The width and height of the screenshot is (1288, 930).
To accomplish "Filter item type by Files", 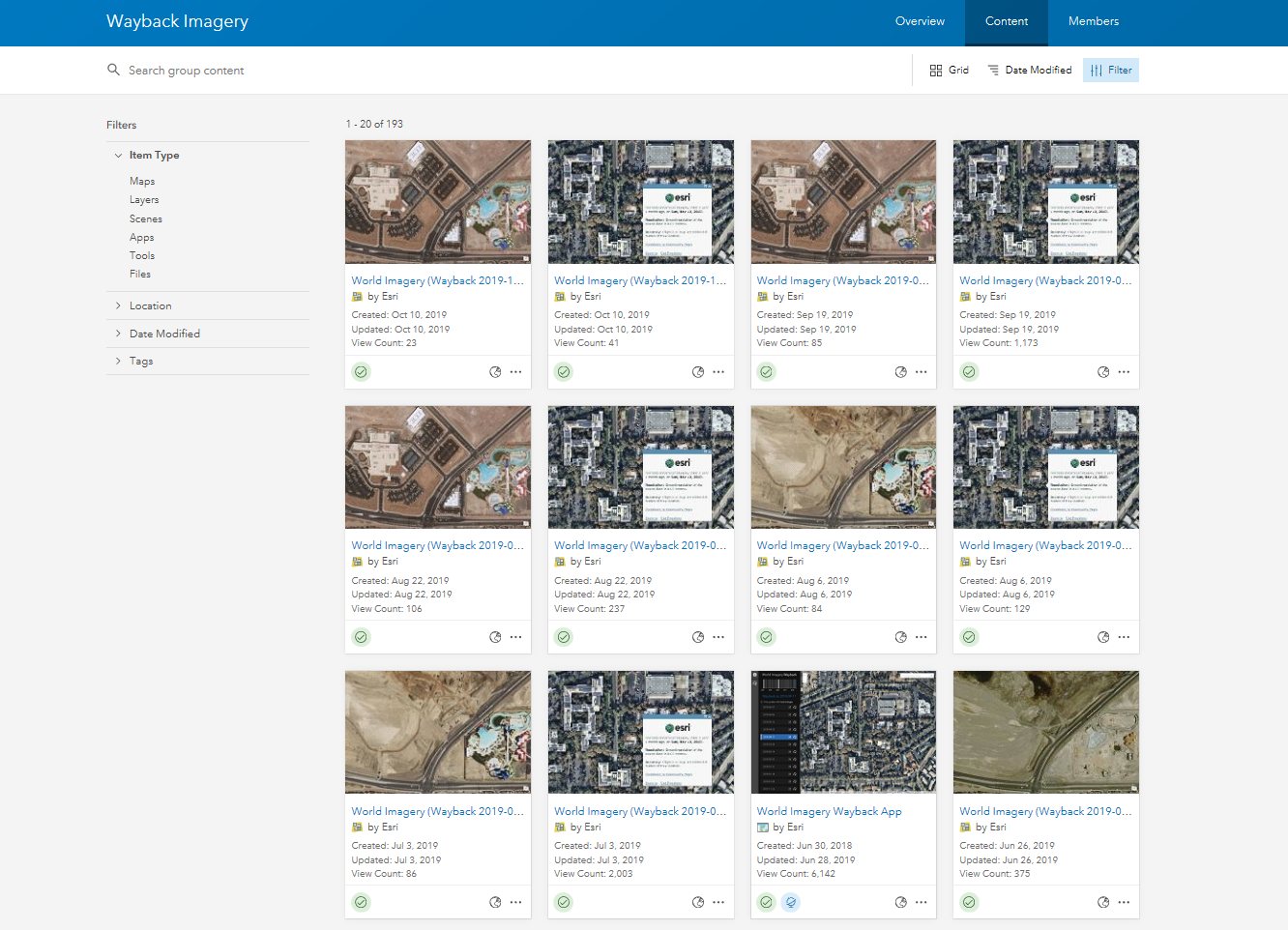I will pos(140,275).
